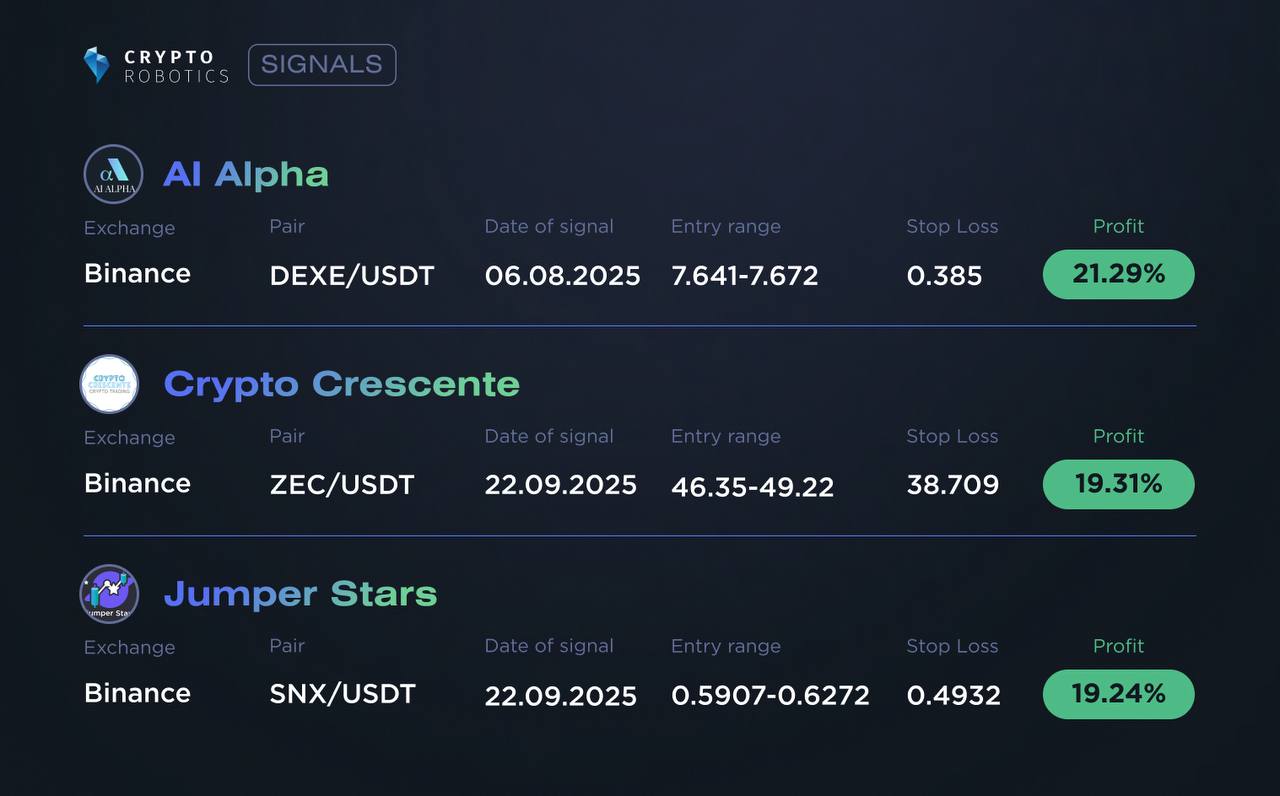Click the Crypto Crescente channel avatar
This screenshot has height=796, width=1280.
109,384
